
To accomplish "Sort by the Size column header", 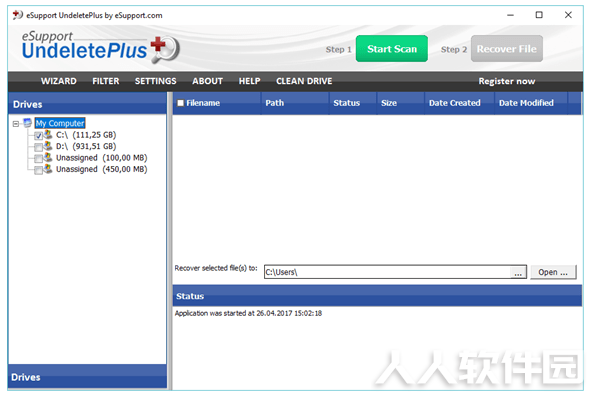I will click(400, 103).
